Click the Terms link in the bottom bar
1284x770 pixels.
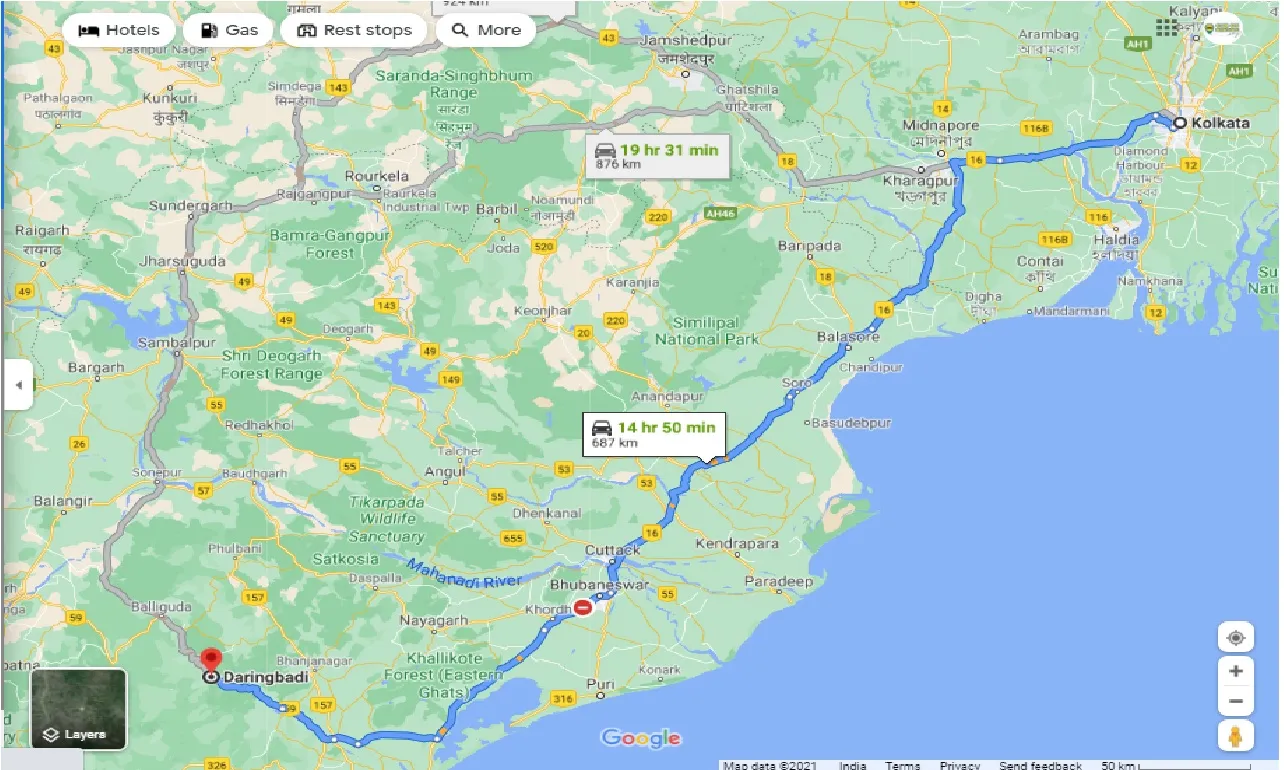tap(902, 765)
